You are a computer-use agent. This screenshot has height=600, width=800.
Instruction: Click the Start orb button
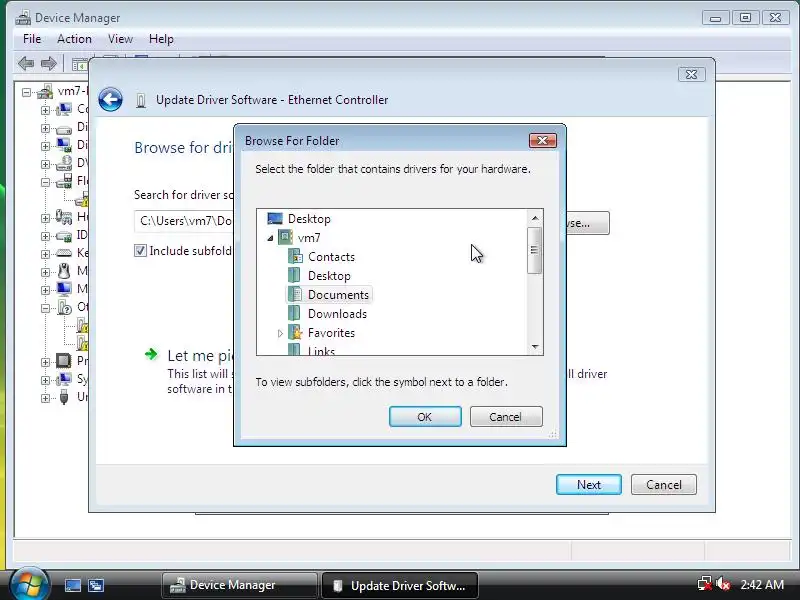pos(29,584)
